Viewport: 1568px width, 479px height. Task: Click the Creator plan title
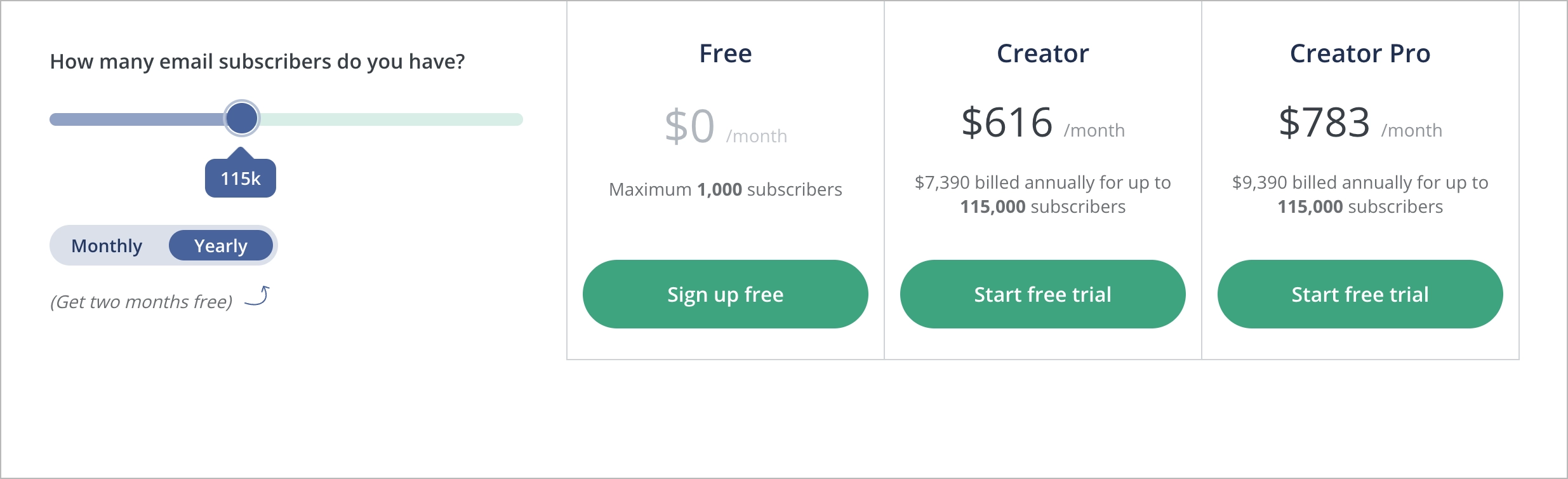1042,53
